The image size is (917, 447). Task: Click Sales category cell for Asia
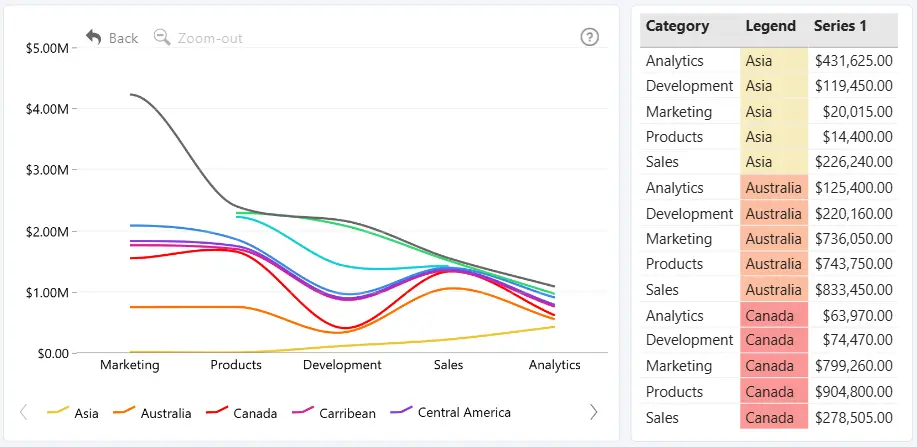(x=690, y=162)
